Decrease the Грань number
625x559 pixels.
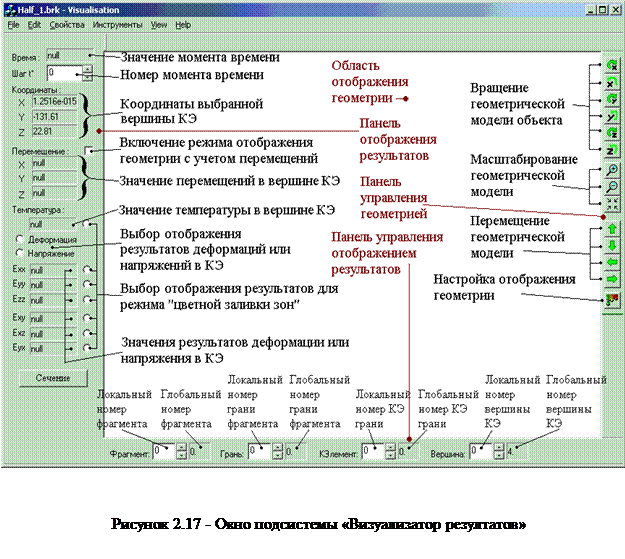277,455
